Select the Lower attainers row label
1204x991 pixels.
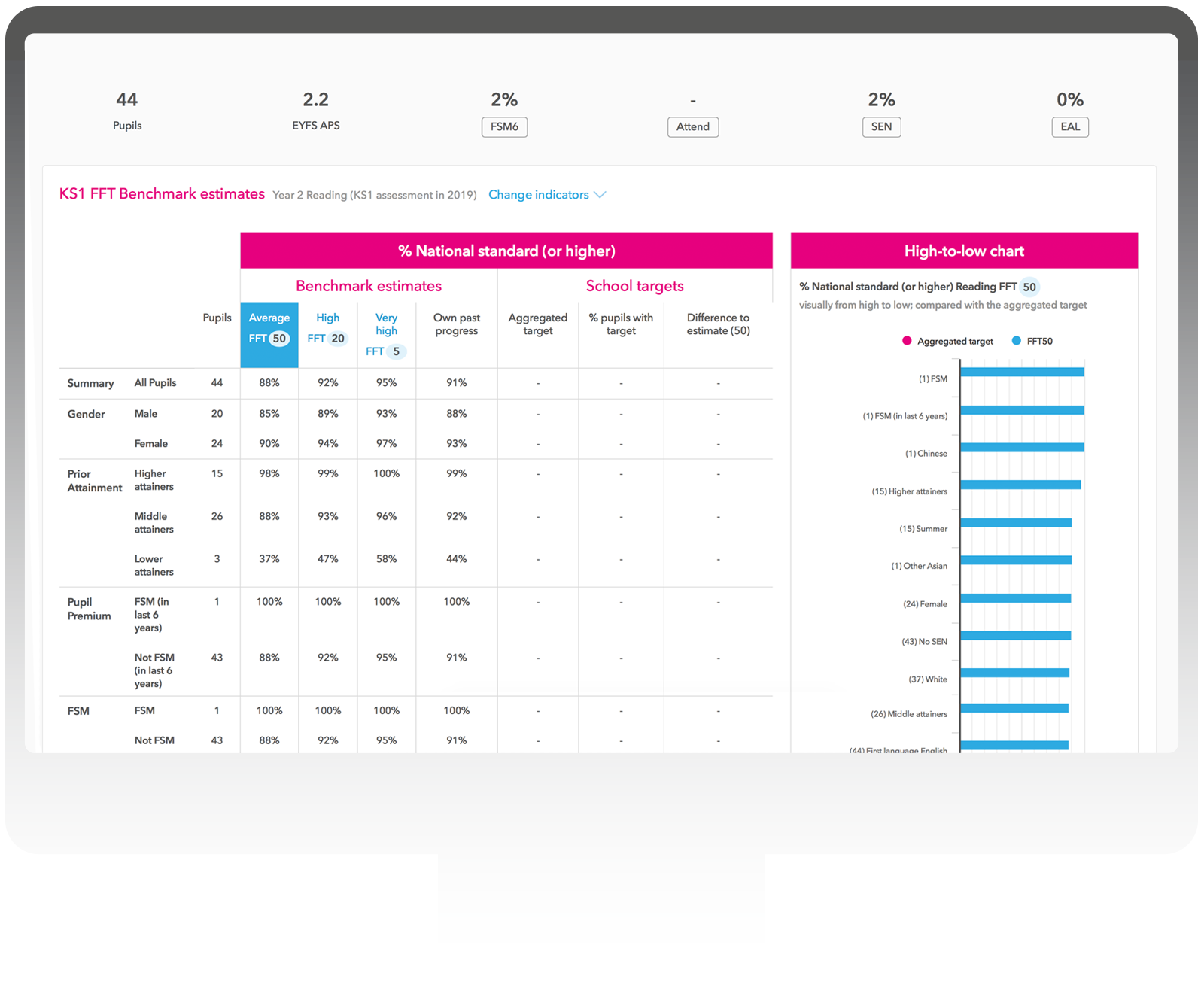click(154, 565)
